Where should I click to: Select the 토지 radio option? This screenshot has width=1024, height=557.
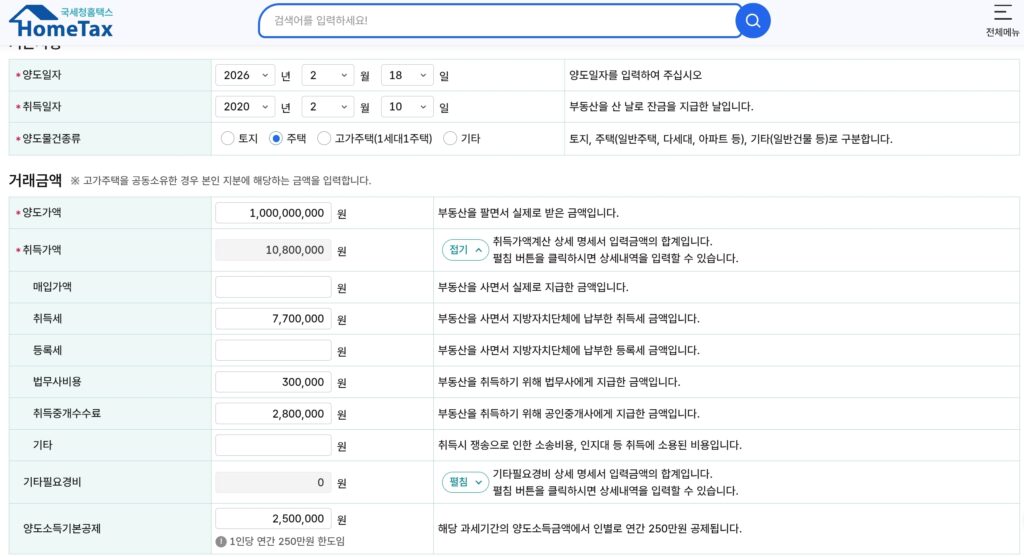click(228, 139)
